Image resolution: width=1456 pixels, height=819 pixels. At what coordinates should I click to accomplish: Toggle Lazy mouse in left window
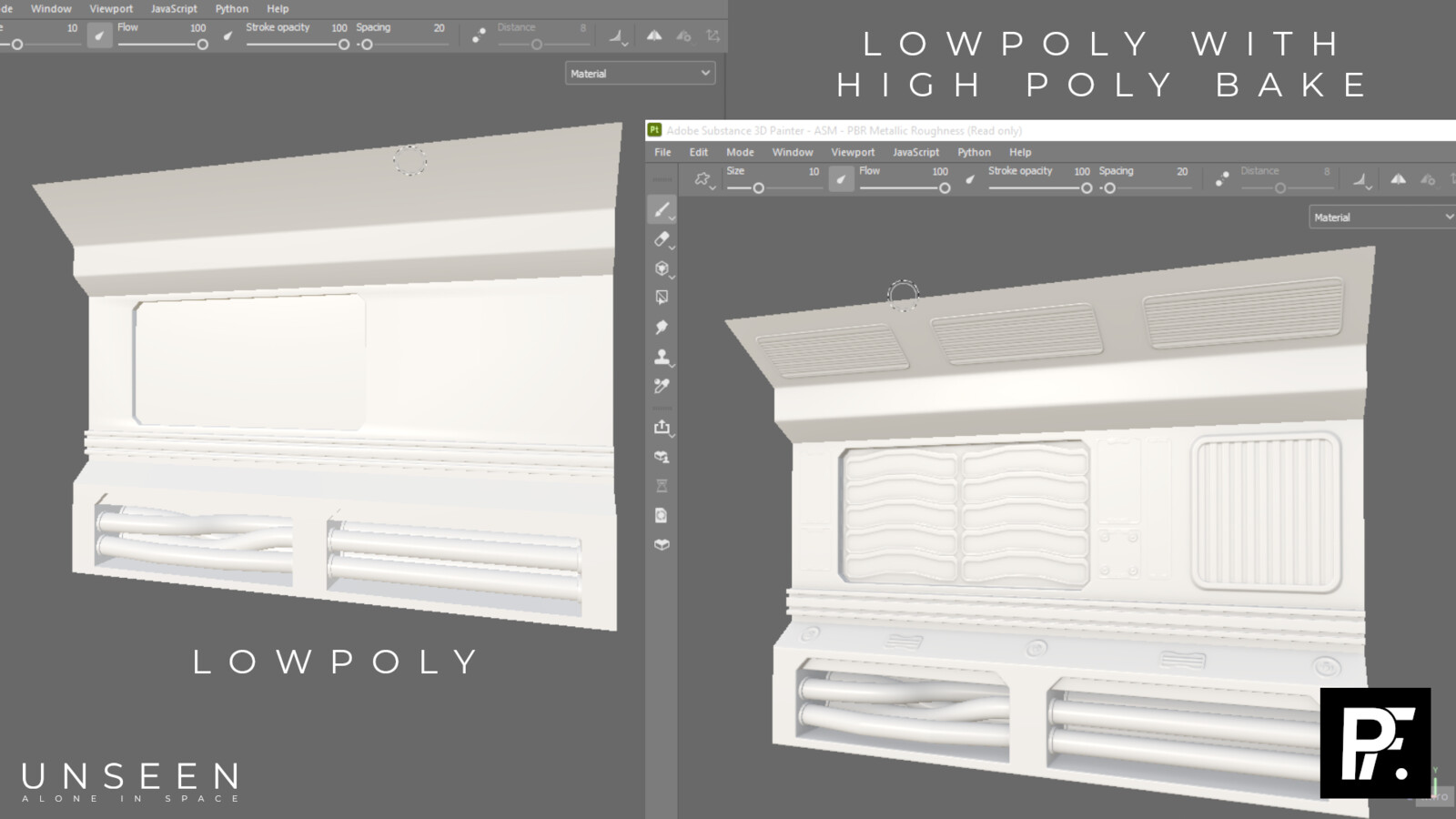pyautogui.click(x=479, y=35)
